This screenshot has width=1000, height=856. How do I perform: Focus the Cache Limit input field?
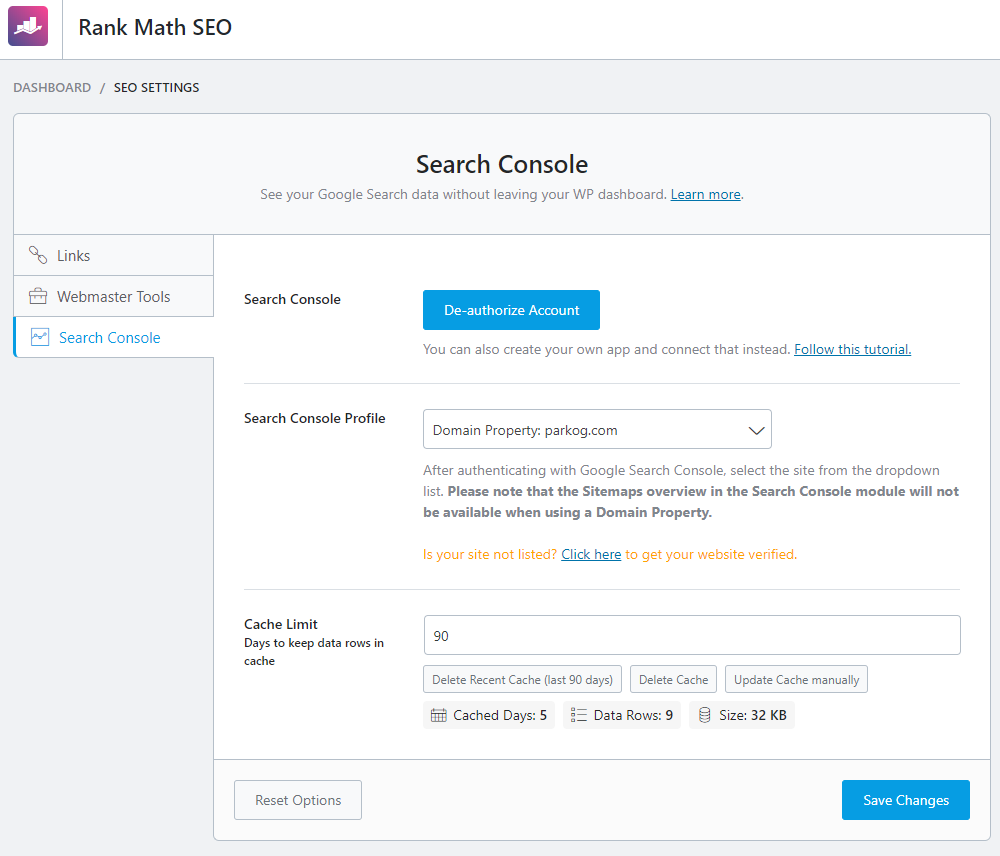pos(691,635)
